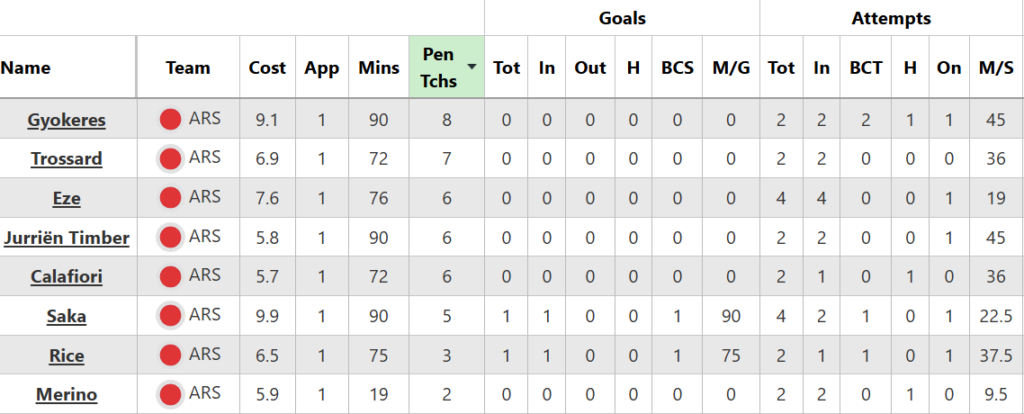Select the Goals group header

tap(622, 18)
